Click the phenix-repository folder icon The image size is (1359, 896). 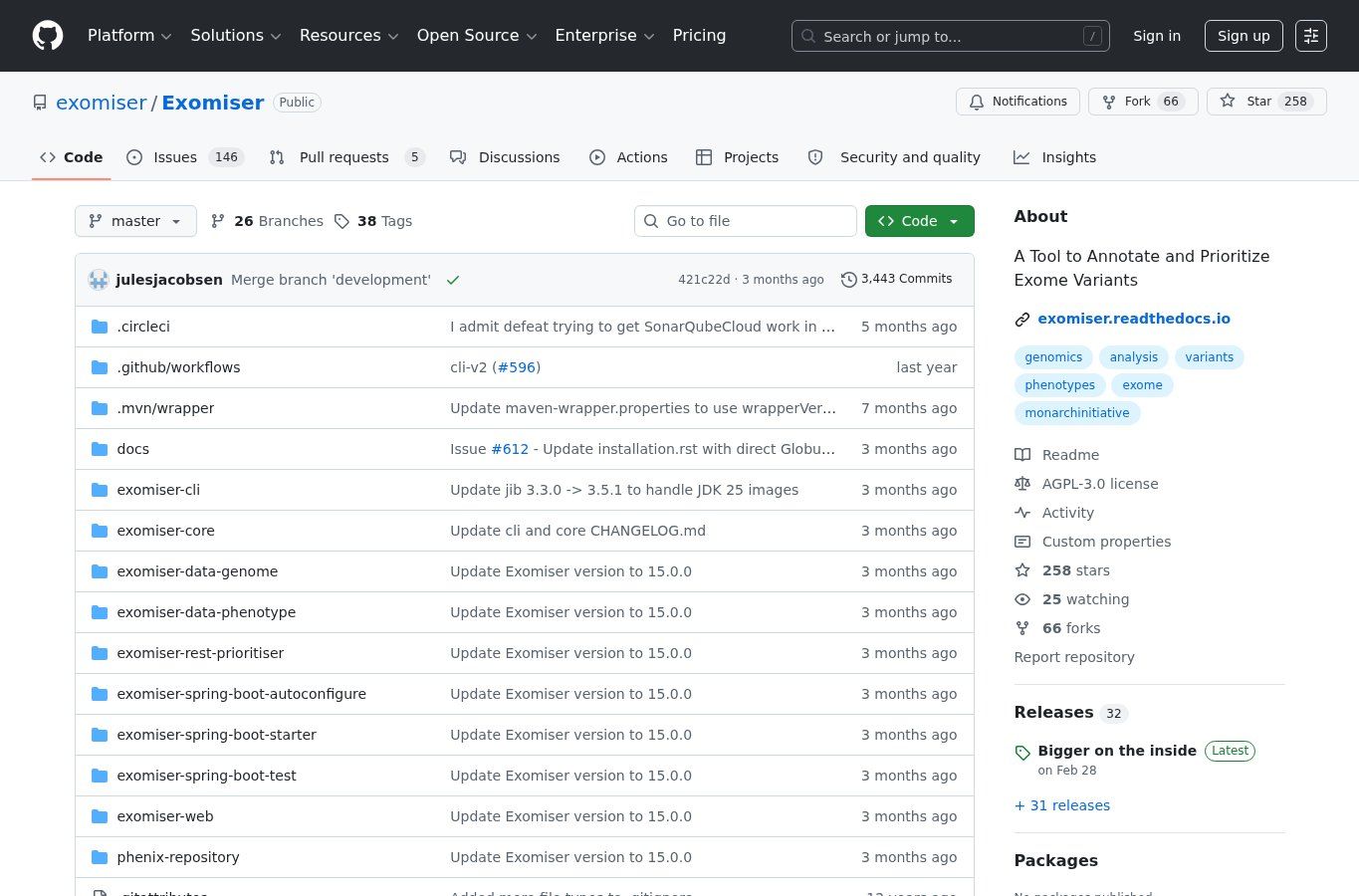tap(100, 857)
